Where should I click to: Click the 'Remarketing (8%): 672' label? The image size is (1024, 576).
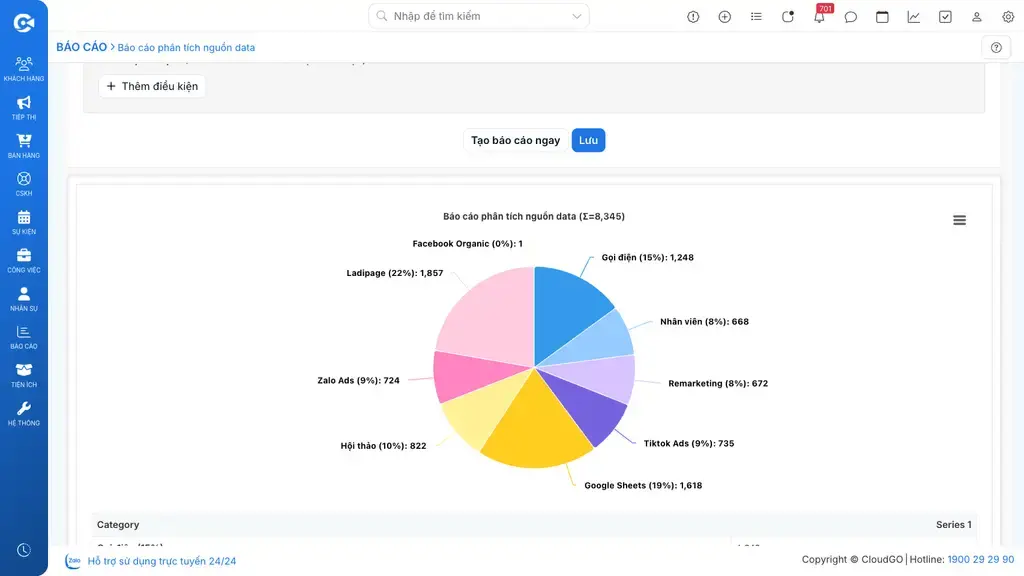tap(718, 383)
